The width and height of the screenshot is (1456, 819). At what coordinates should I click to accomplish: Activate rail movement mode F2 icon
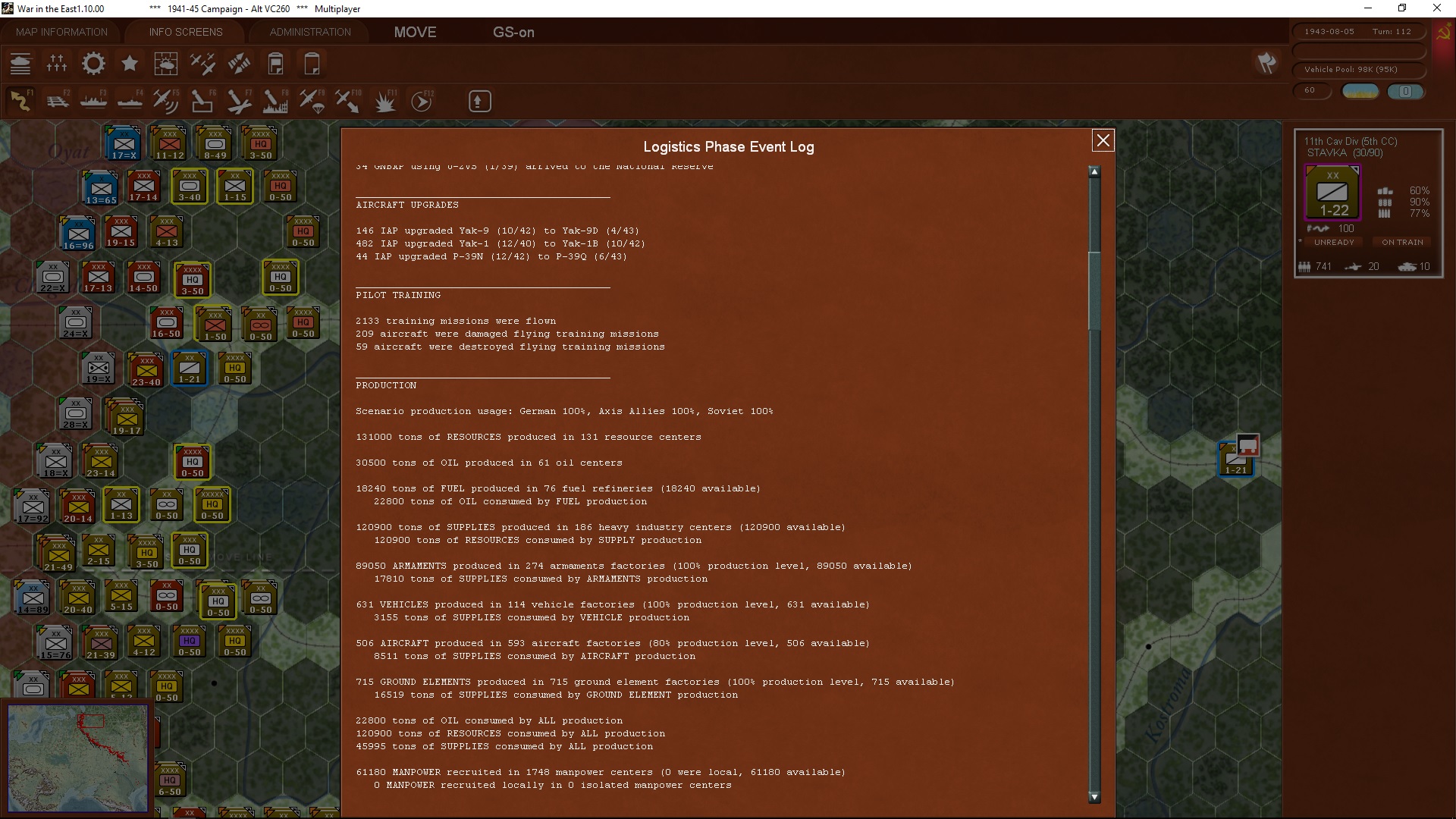(x=57, y=101)
